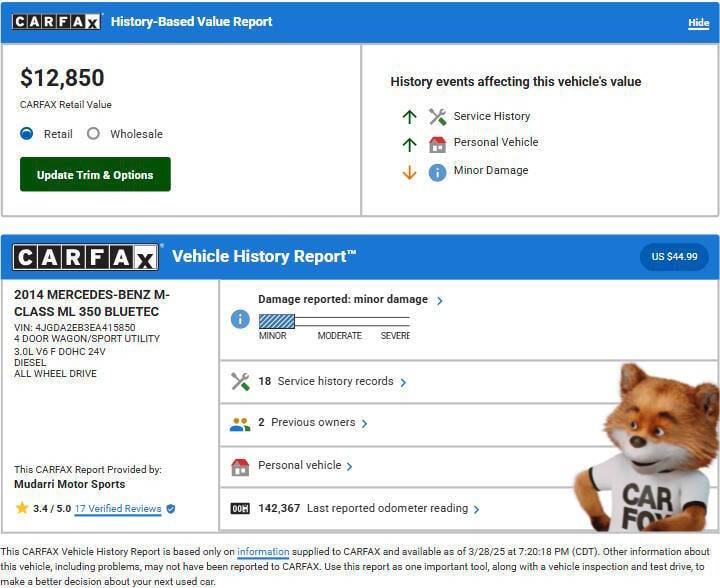
Task: Click the 2014 MERCEDES-BENZ M-CLASS vehicle title
Action: 92,303
